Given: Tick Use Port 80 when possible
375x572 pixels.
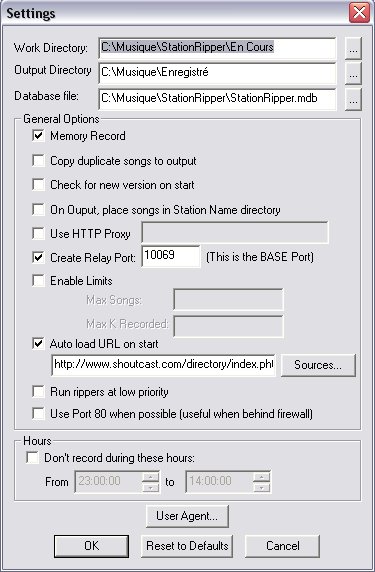Looking at the screenshot, I should point(38,414).
